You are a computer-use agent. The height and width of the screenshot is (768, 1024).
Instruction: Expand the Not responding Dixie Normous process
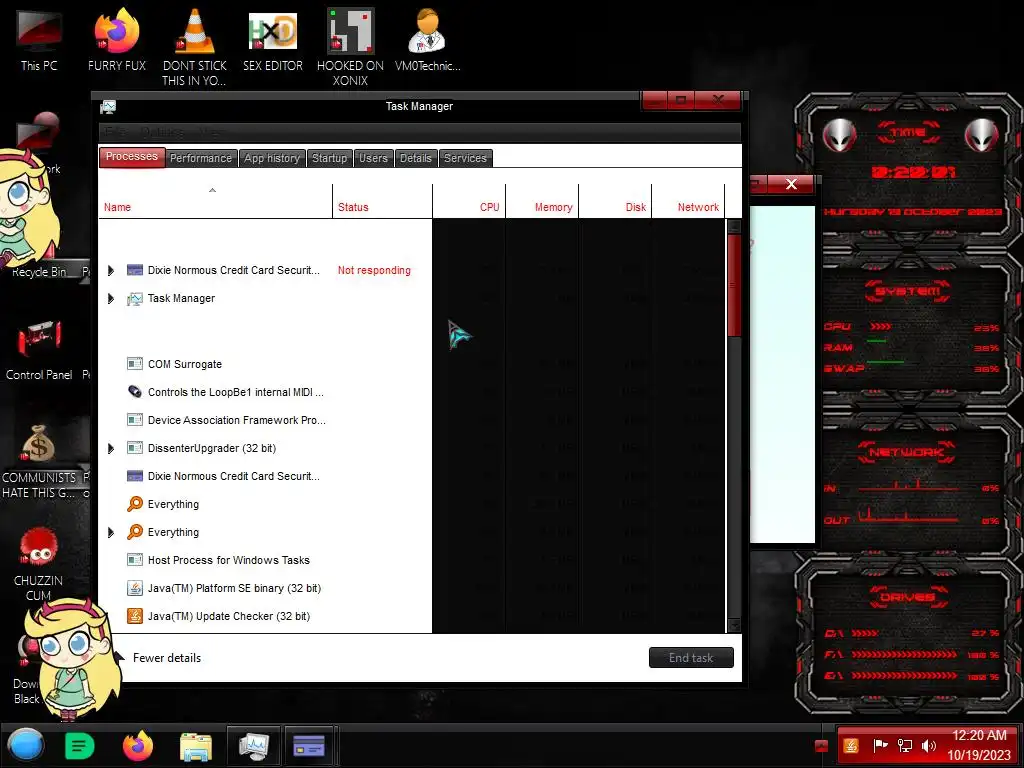click(x=111, y=270)
